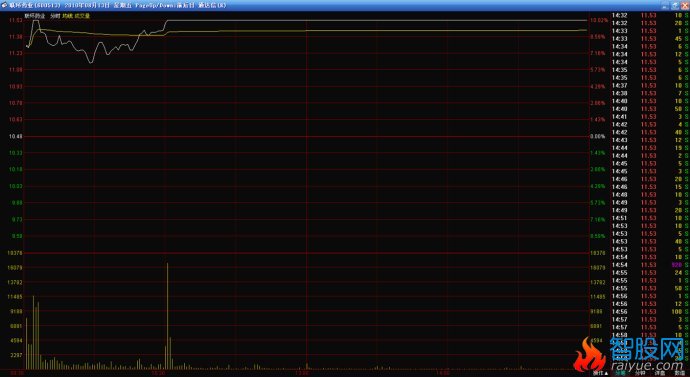This screenshot has width=690, height=377.
Task: Open the 操作 menu with up arrow
Action: pos(601,373)
